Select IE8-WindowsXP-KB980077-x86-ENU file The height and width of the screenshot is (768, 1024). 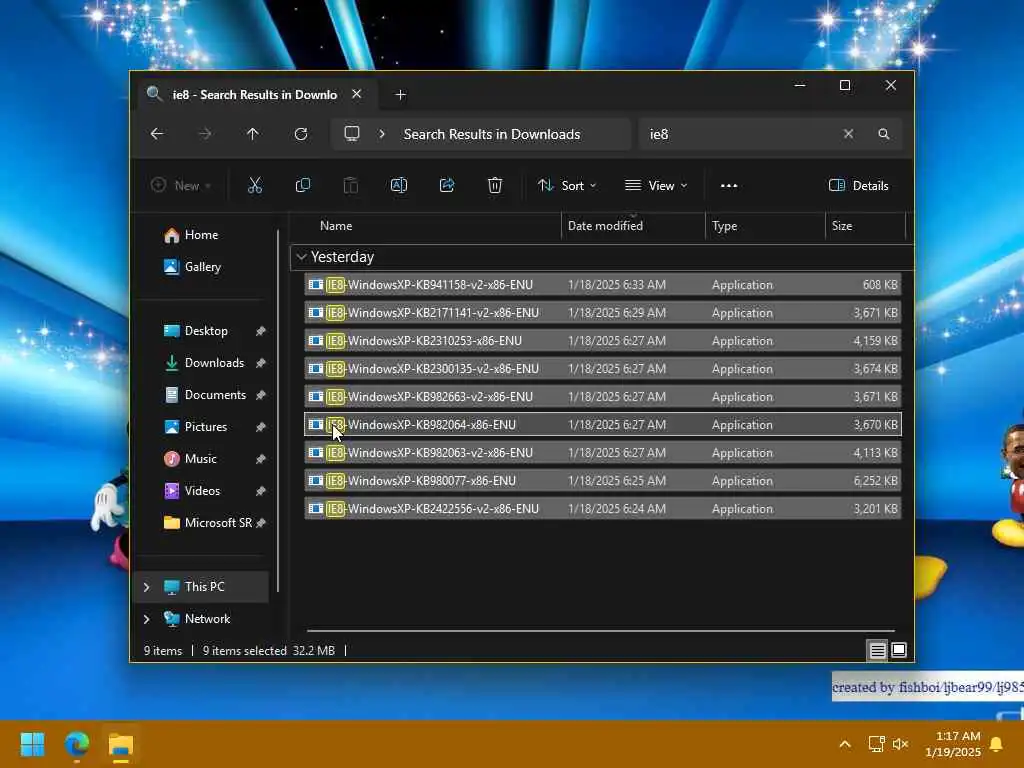coord(602,481)
